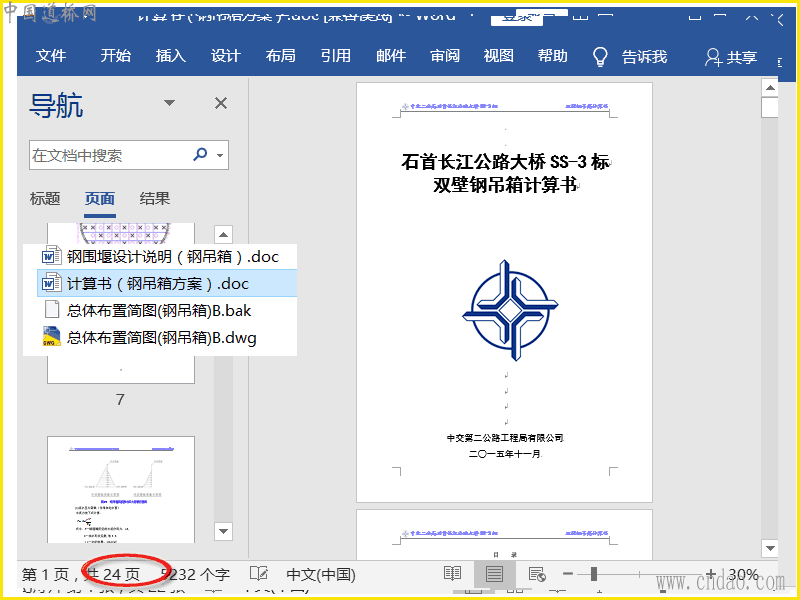Select the page thumbnail below page 7

pyautogui.click(x=121, y=489)
